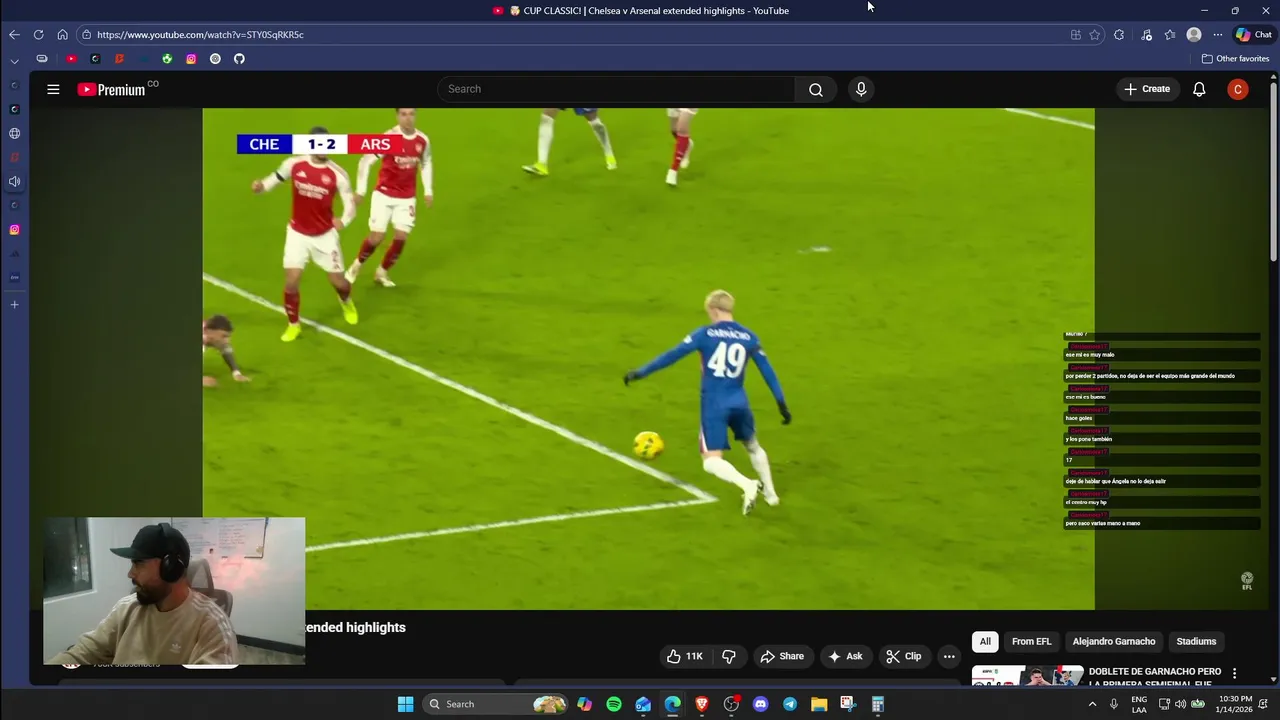1280x720 pixels.
Task: Click inside the YouTube search box
Action: pos(617,89)
